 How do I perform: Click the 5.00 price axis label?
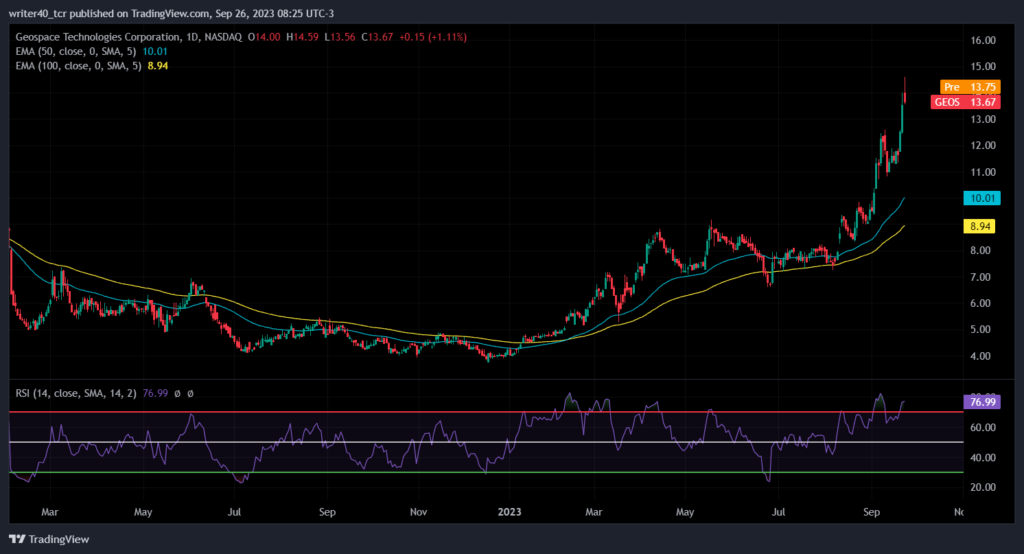[980, 330]
